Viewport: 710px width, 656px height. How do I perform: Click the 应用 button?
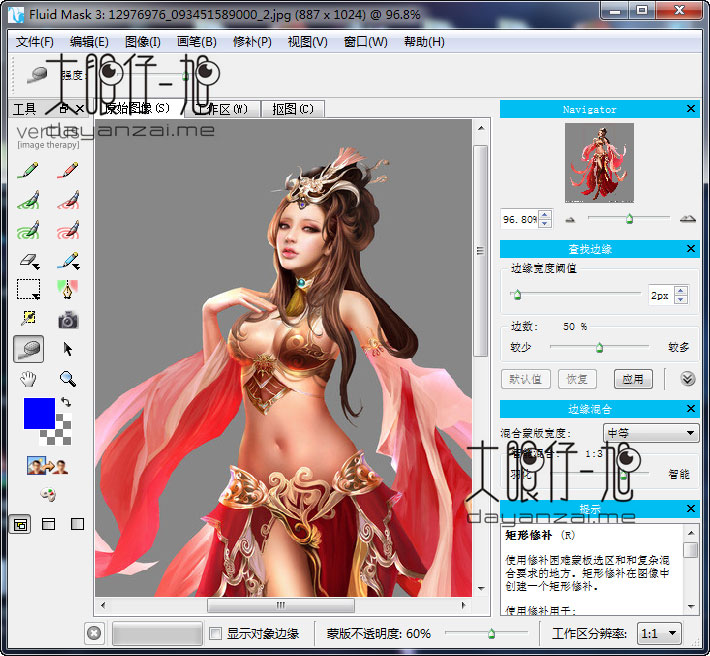point(633,379)
